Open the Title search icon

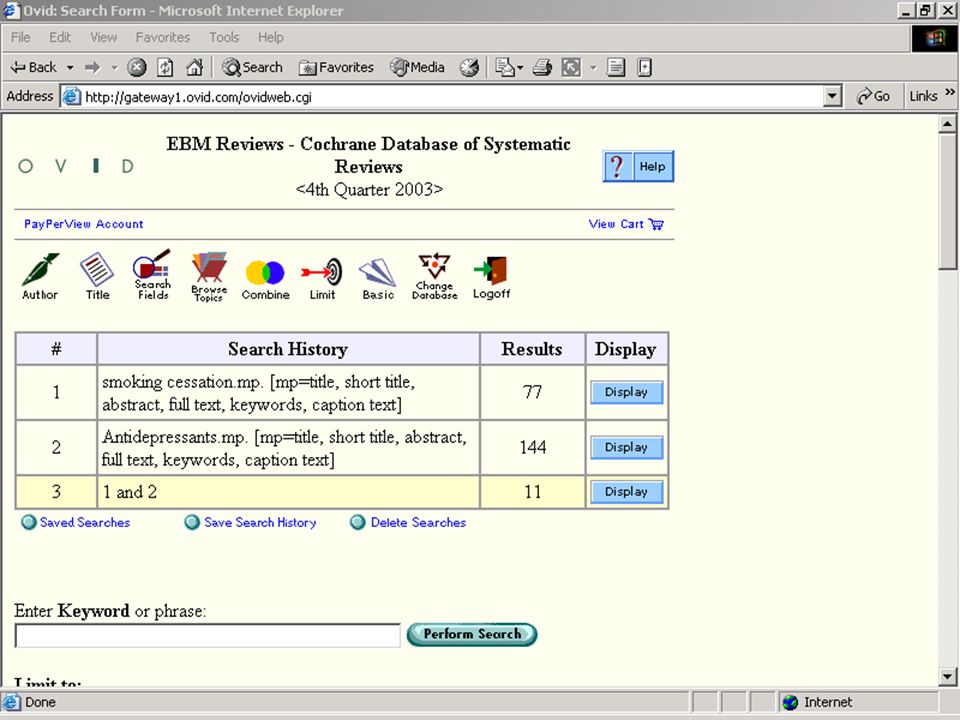coord(97,276)
